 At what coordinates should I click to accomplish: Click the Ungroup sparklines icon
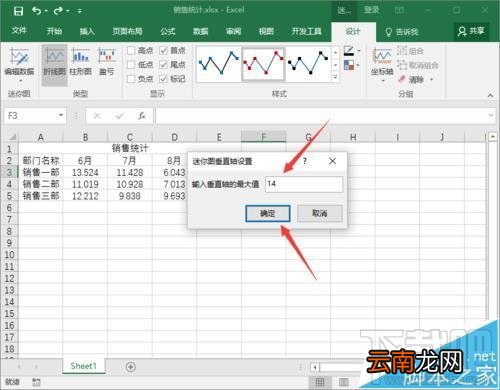click(x=402, y=65)
